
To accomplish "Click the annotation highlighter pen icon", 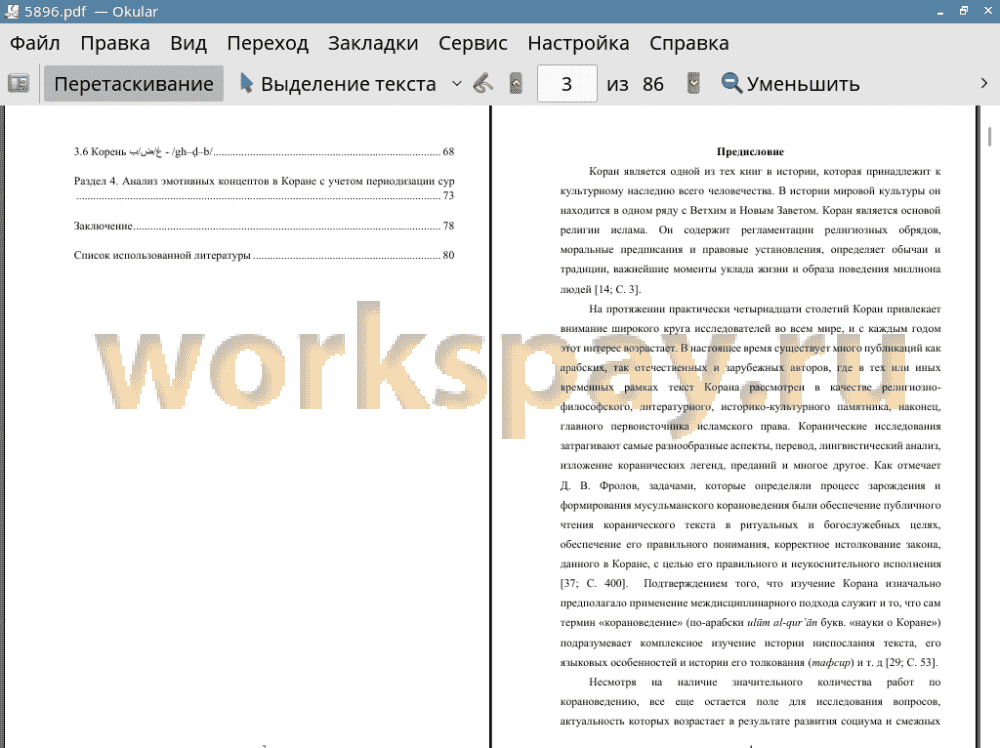I will (x=483, y=84).
